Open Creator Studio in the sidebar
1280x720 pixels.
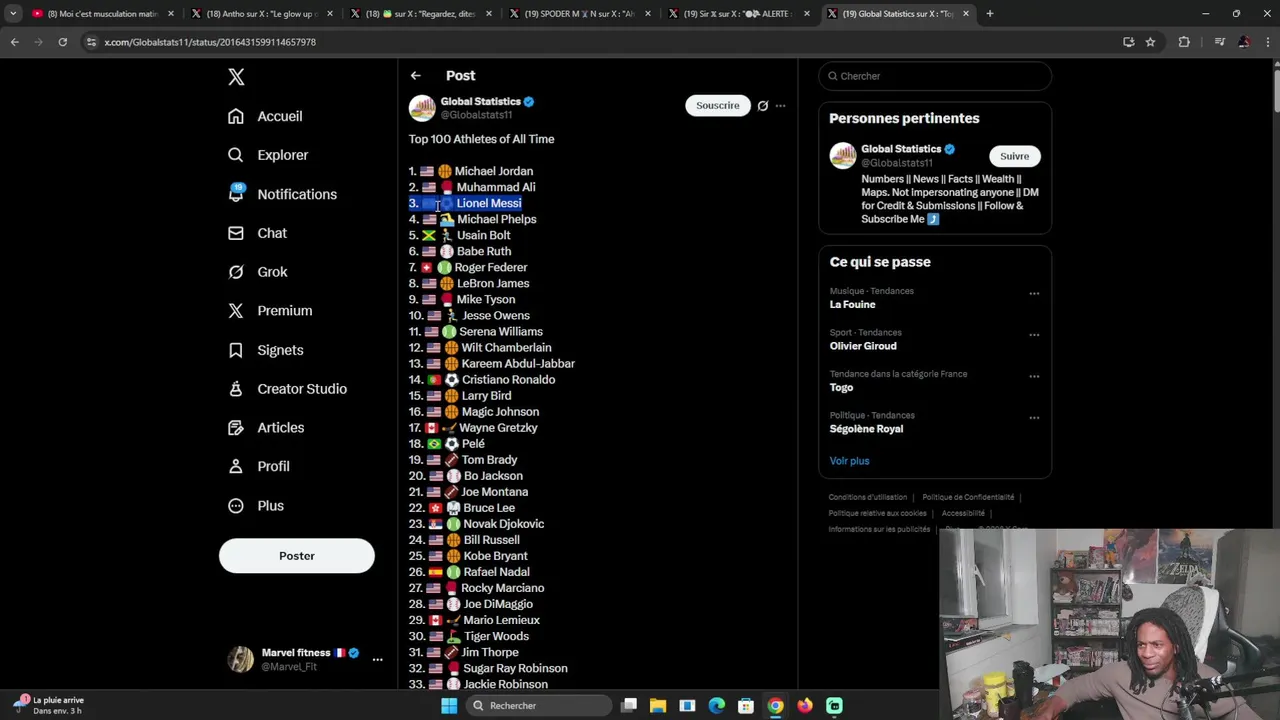coord(287,389)
